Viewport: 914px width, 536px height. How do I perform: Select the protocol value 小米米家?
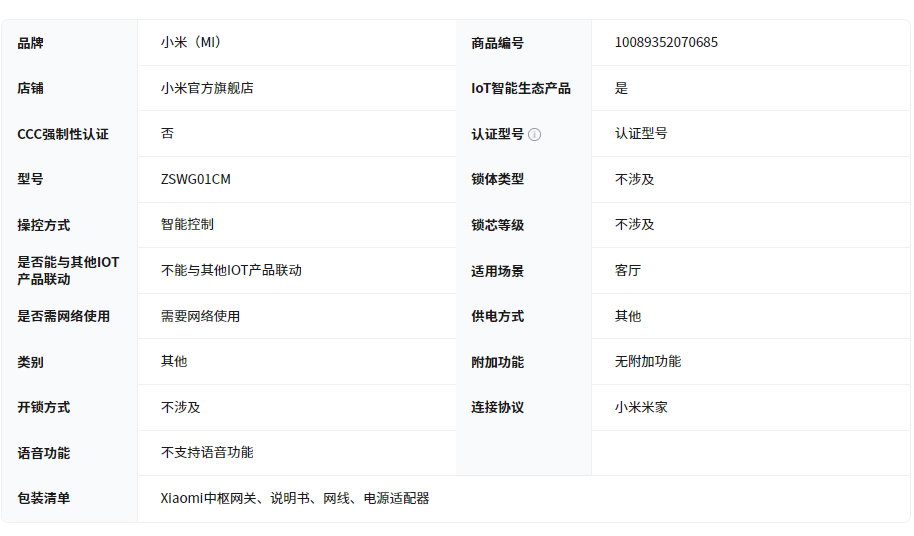point(641,407)
